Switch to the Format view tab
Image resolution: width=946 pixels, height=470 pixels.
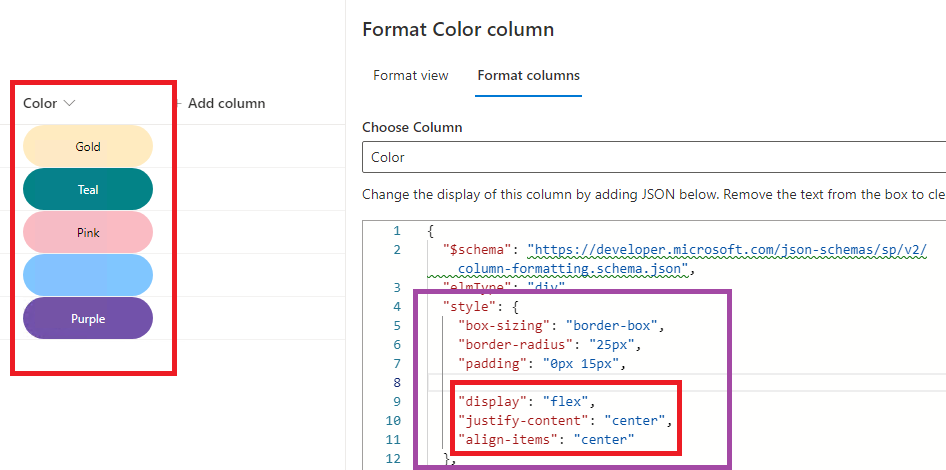410,76
